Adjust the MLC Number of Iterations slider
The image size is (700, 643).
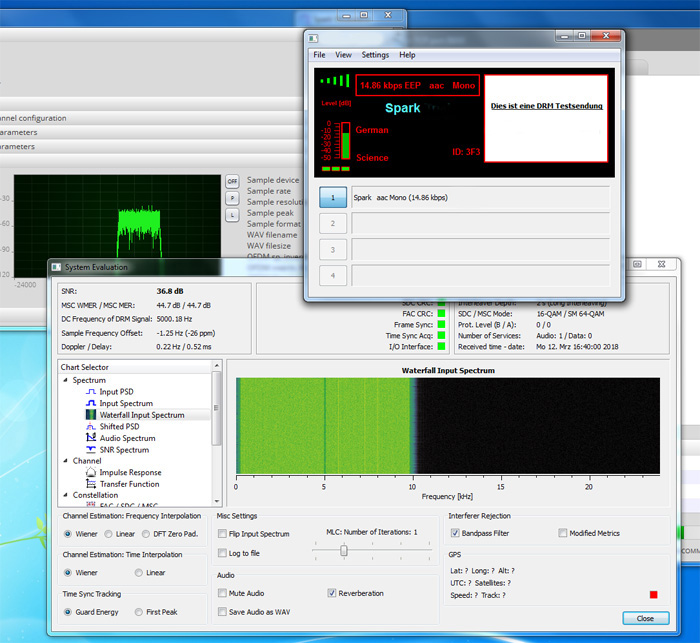[x=344, y=550]
